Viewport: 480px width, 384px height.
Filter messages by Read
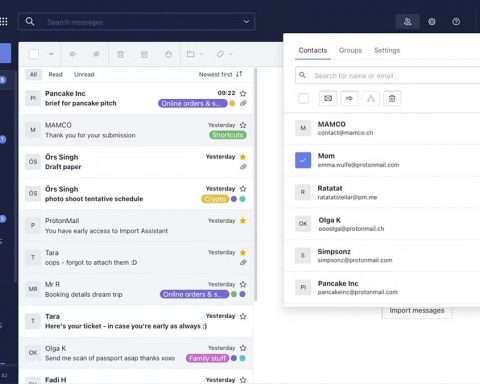pos(55,74)
